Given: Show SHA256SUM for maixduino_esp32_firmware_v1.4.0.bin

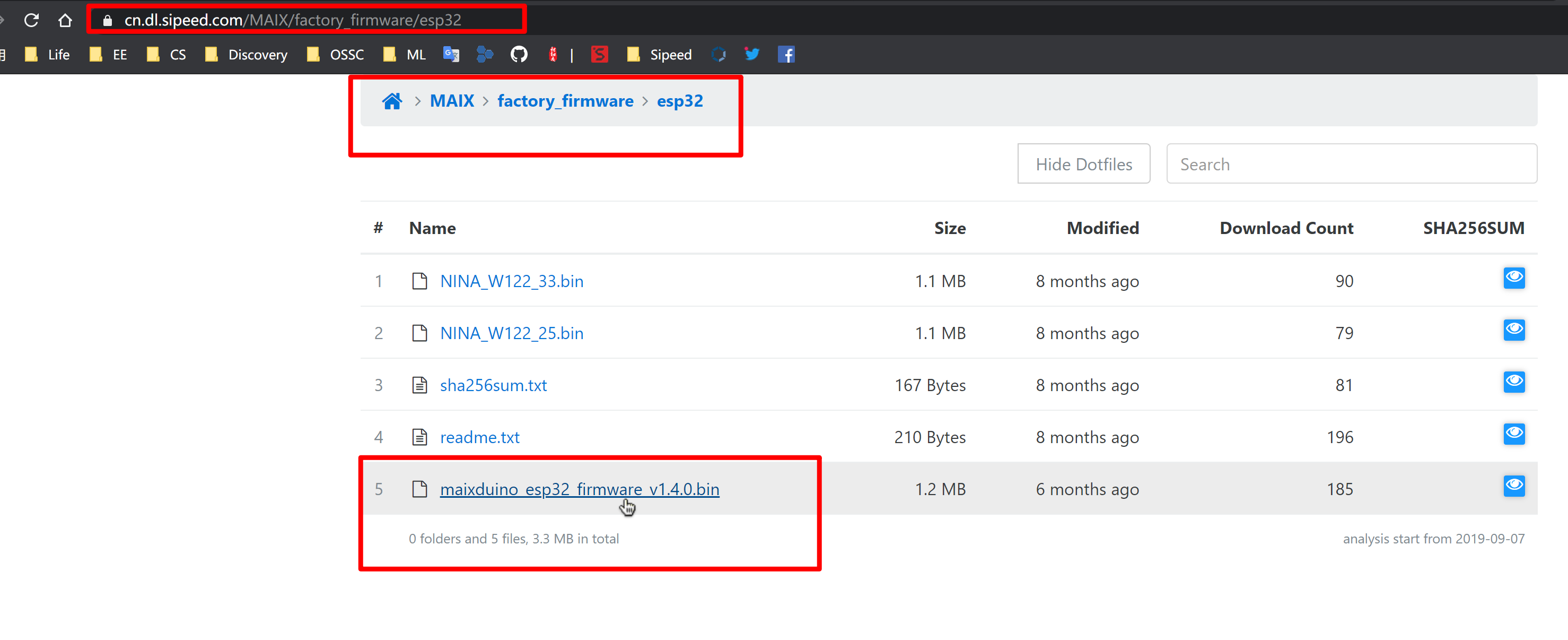Looking at the screenshot, I should pyautogui.click(x=1513, y=486).
